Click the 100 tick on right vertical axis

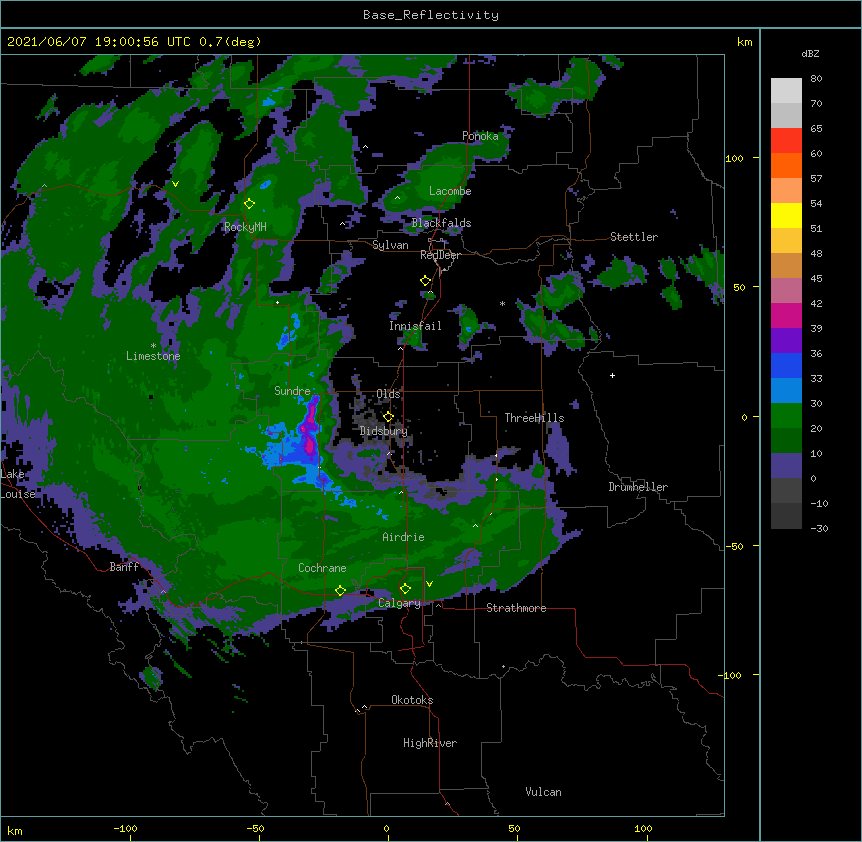click(734, 158)
